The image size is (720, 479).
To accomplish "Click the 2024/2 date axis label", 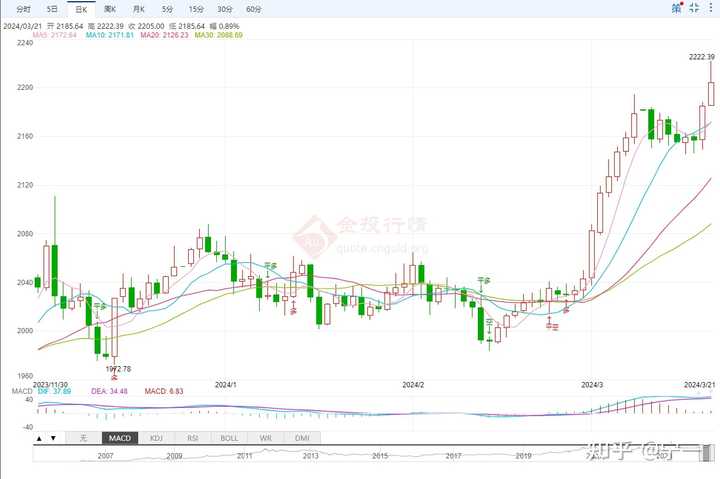I will tap(413, 385).
